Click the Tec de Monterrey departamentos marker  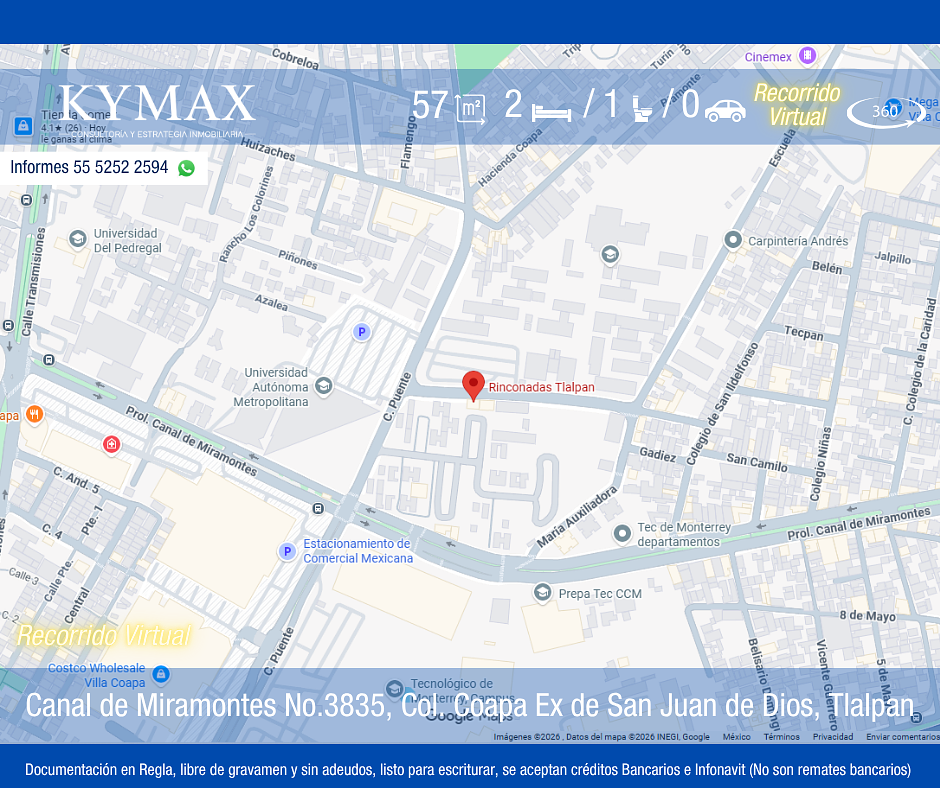click(622, 533)
